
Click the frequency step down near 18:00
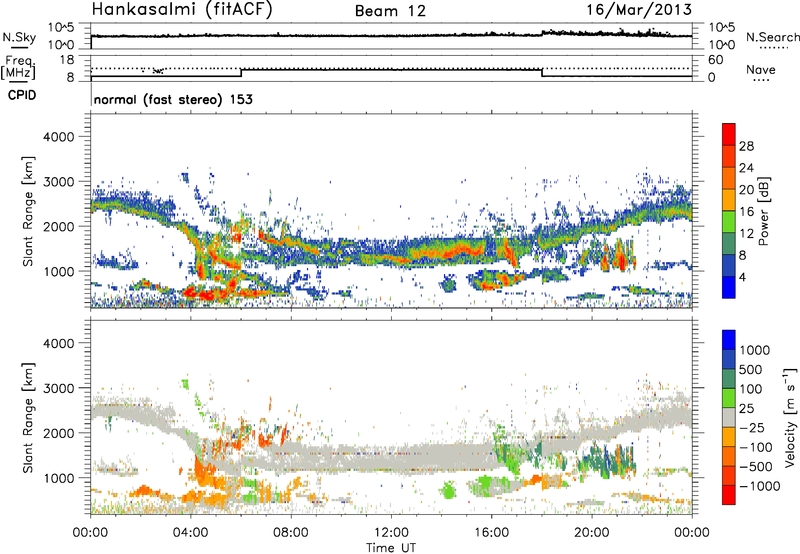click(541, 73)
